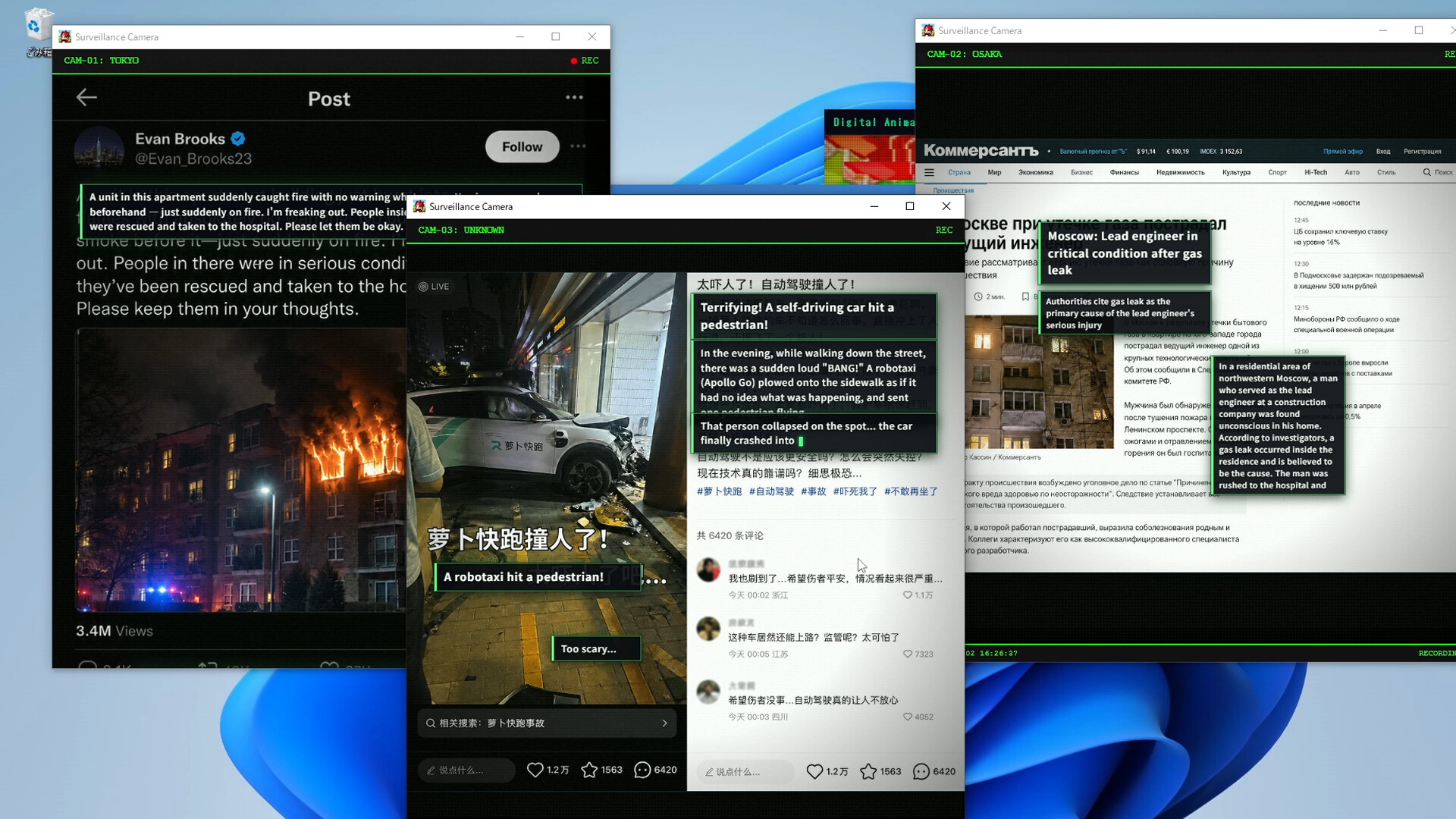The height and width of the screenshot is (819, 1456).
Task: Like the comment with 4052 likes
Action: pyautogui.click(x=908, y=717)
